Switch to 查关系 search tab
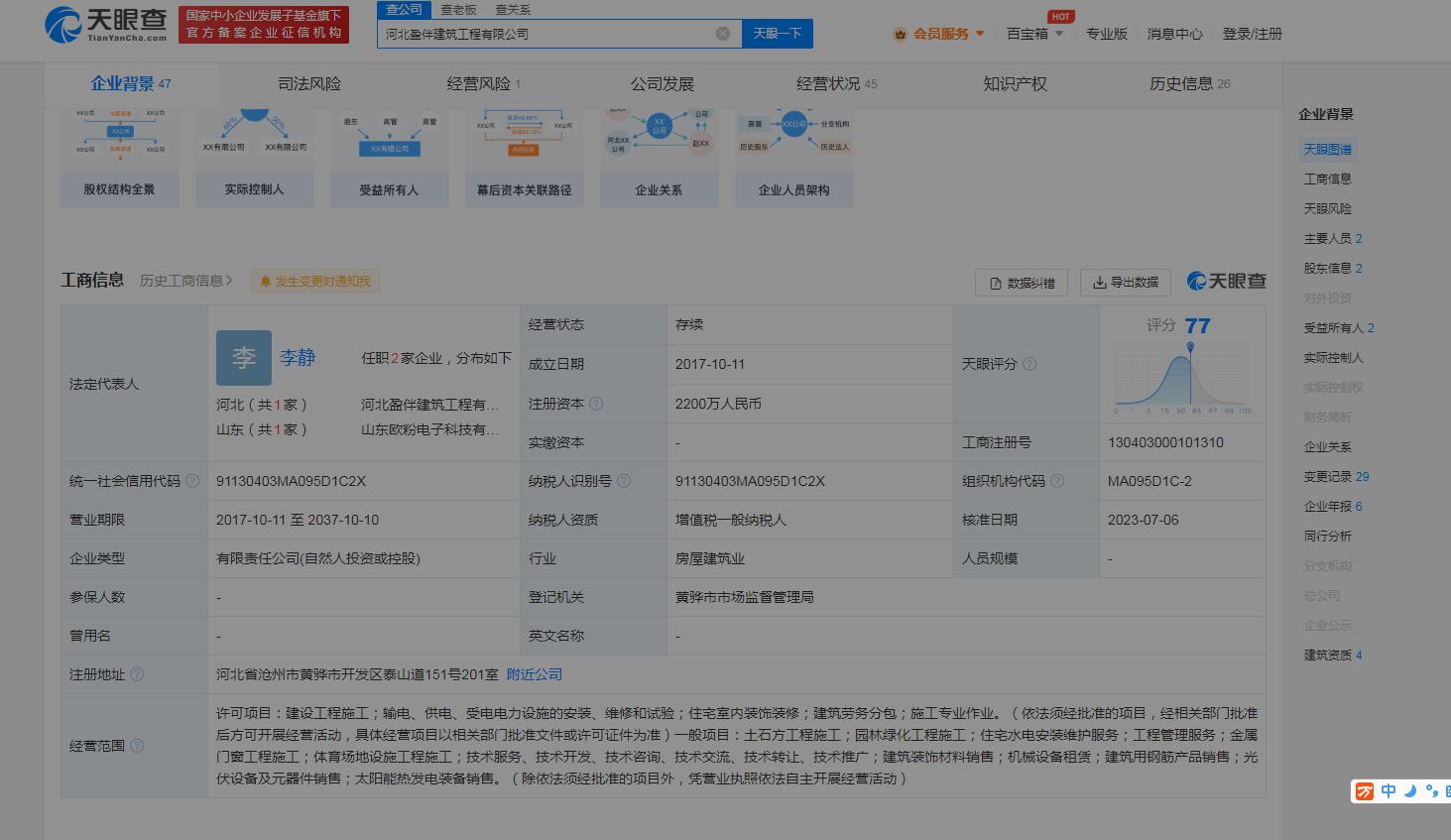The image size is (1451, 840). pyautogui.click(x=513, y=10)
